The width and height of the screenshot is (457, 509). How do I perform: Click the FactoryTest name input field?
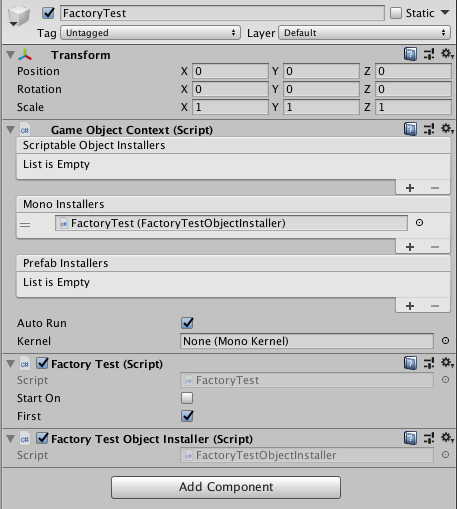pos(222,13)
